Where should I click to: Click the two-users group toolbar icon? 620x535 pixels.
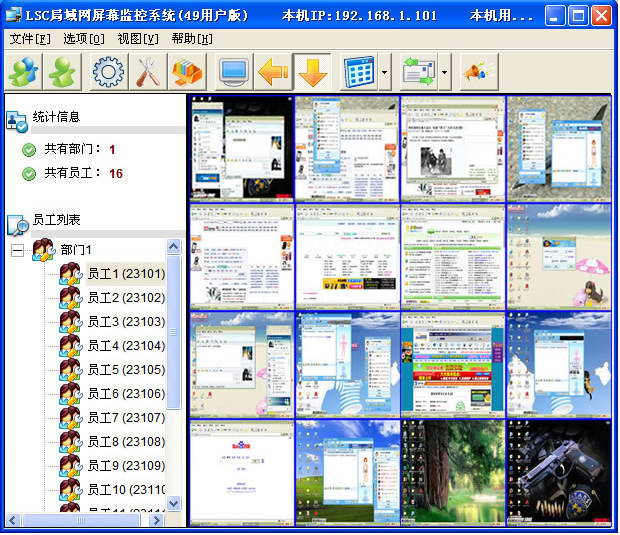pos(23,72)
